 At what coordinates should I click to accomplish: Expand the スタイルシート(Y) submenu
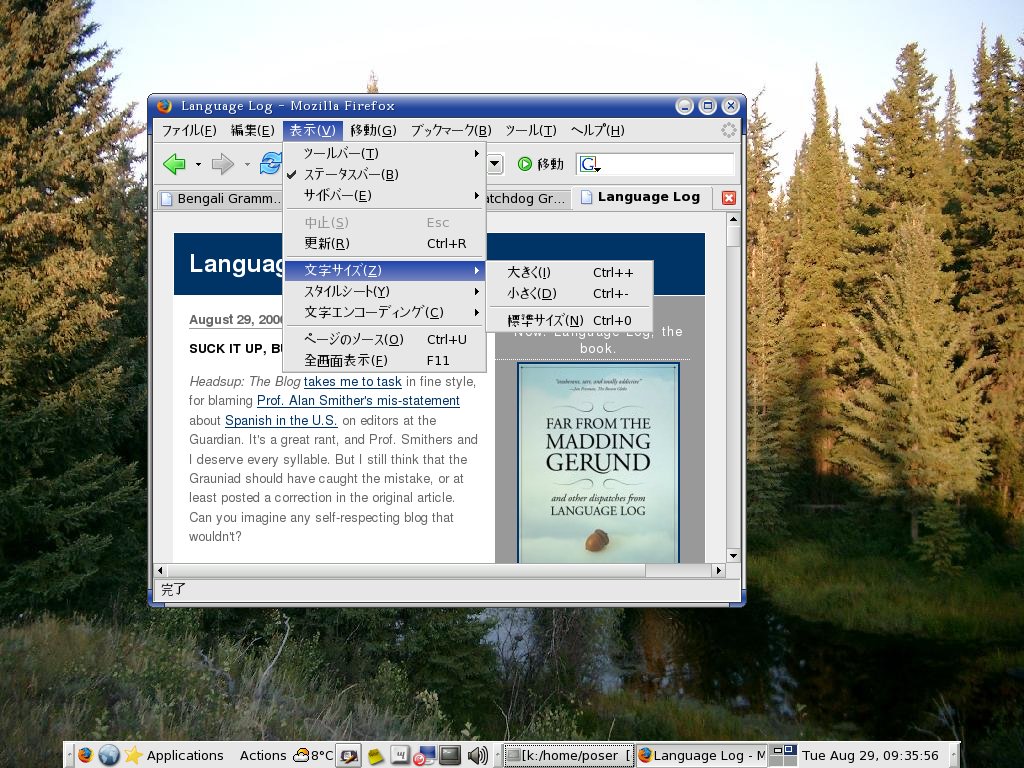click(x=385, y=291)
